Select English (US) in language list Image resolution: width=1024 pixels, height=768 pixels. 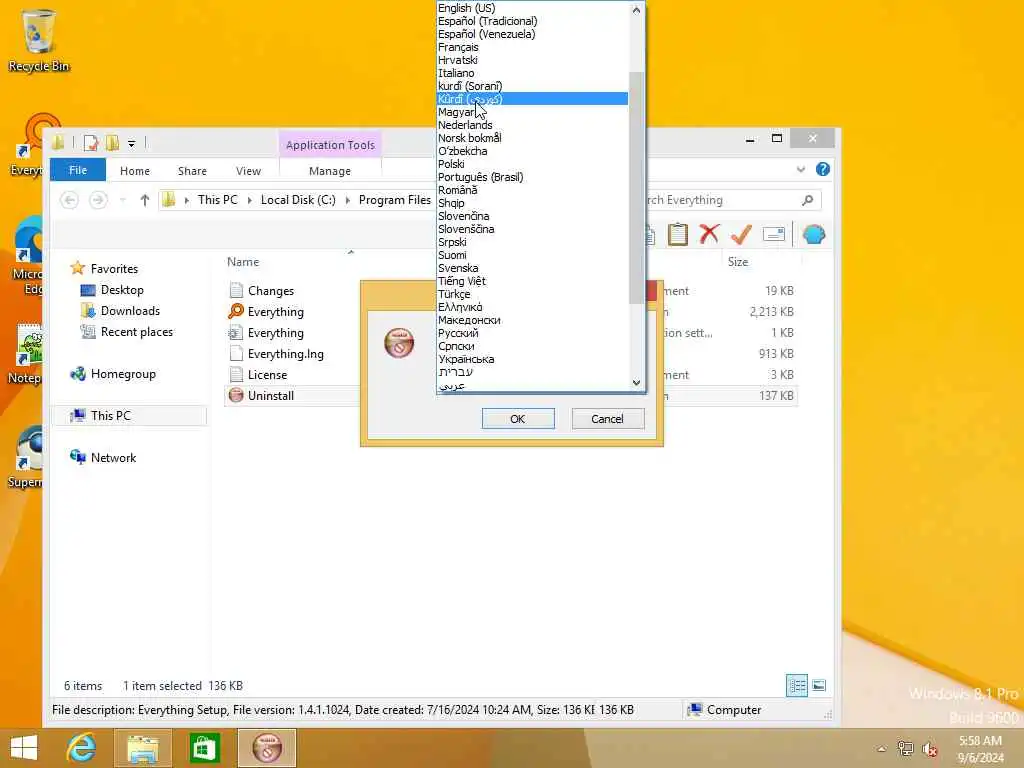[x=532, y=8]
